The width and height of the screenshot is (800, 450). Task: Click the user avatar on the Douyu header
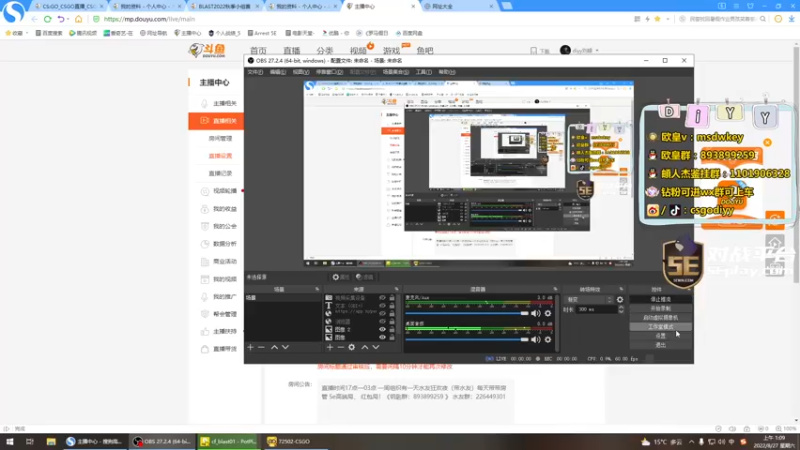pyautogui.click(x=565, y=50)
